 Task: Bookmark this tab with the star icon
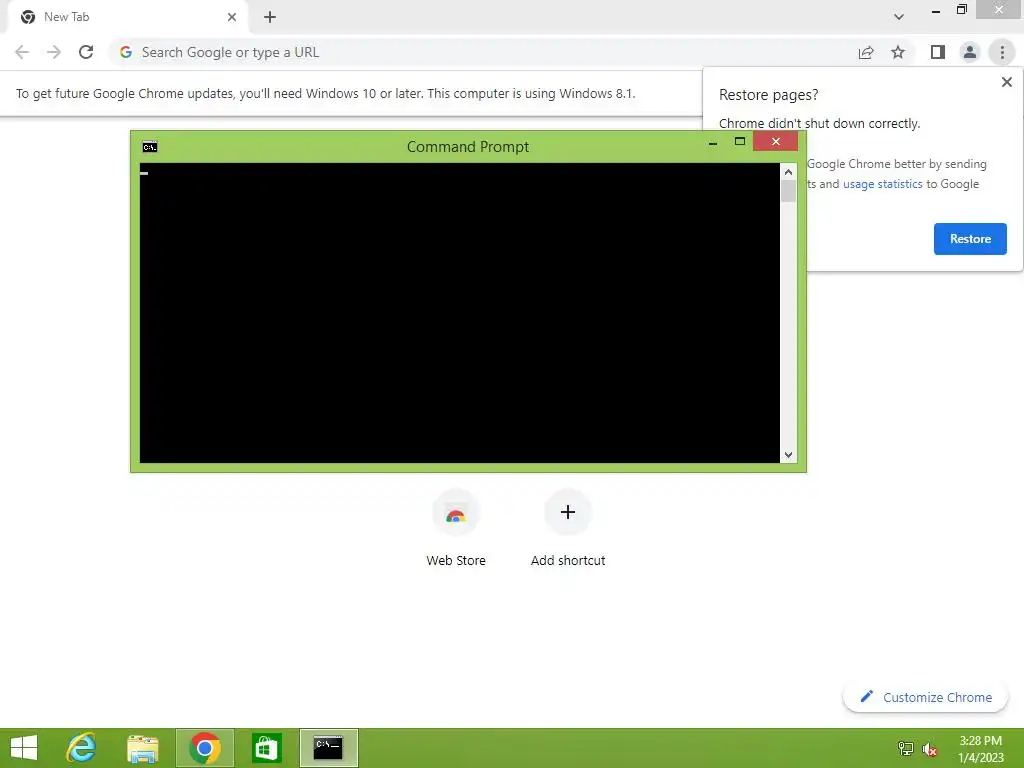tap(898, 52)
